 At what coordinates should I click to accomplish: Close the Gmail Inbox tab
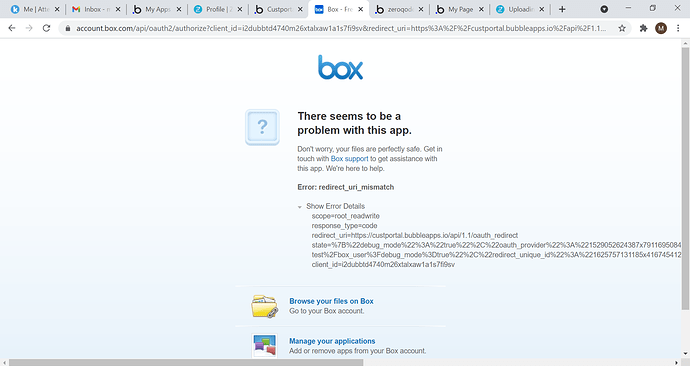pos(117,9)
